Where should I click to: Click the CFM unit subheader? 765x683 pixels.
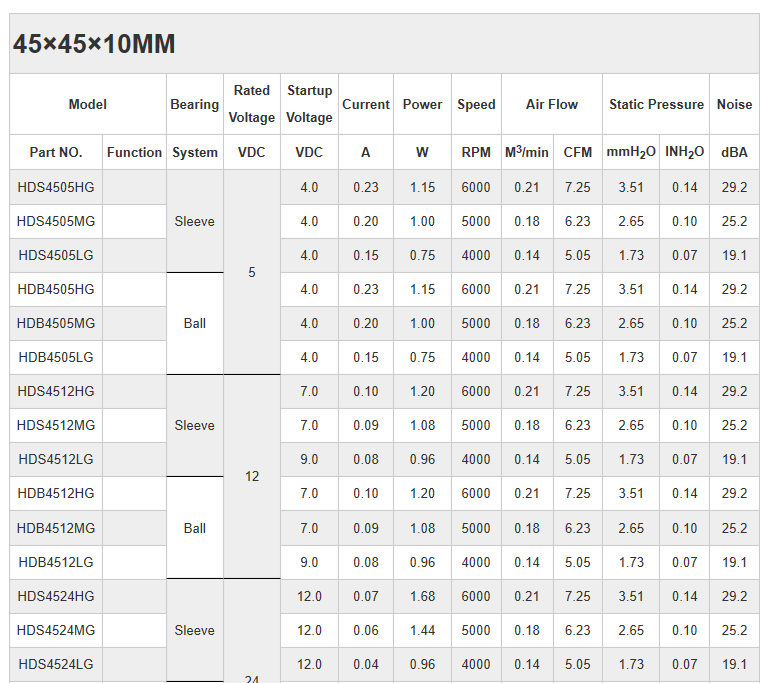coord(577,152)
